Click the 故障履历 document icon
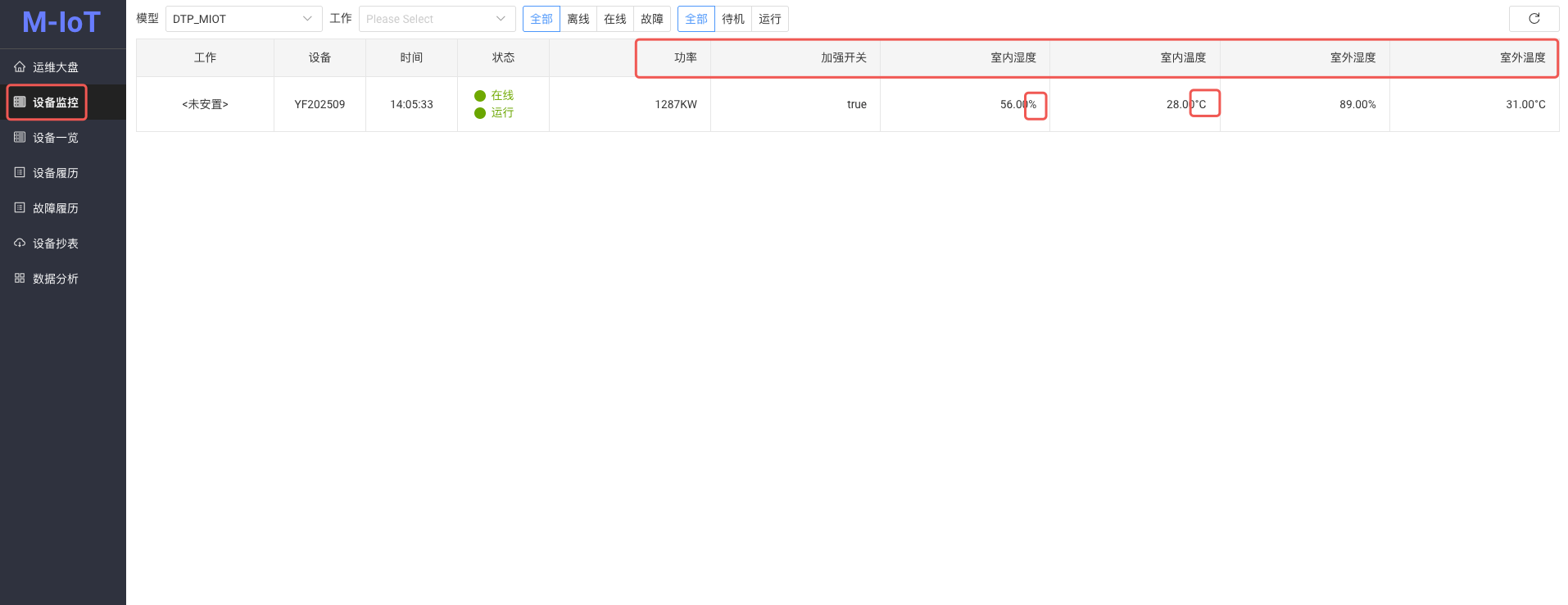Image resolution: width=1568 pixels, height=605 pixels. click(x=20, y=208)
